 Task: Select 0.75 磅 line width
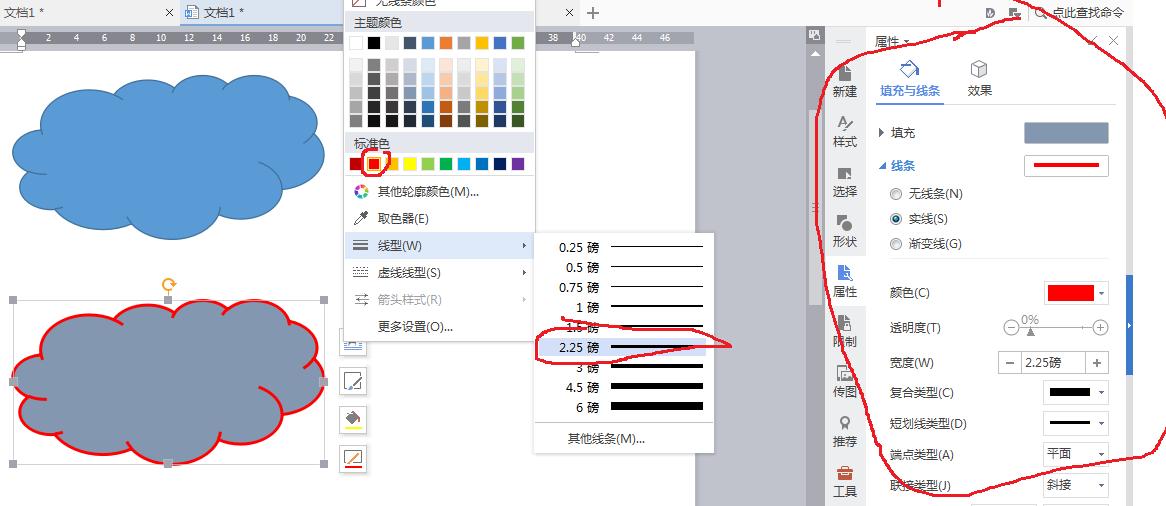(623, 286)
